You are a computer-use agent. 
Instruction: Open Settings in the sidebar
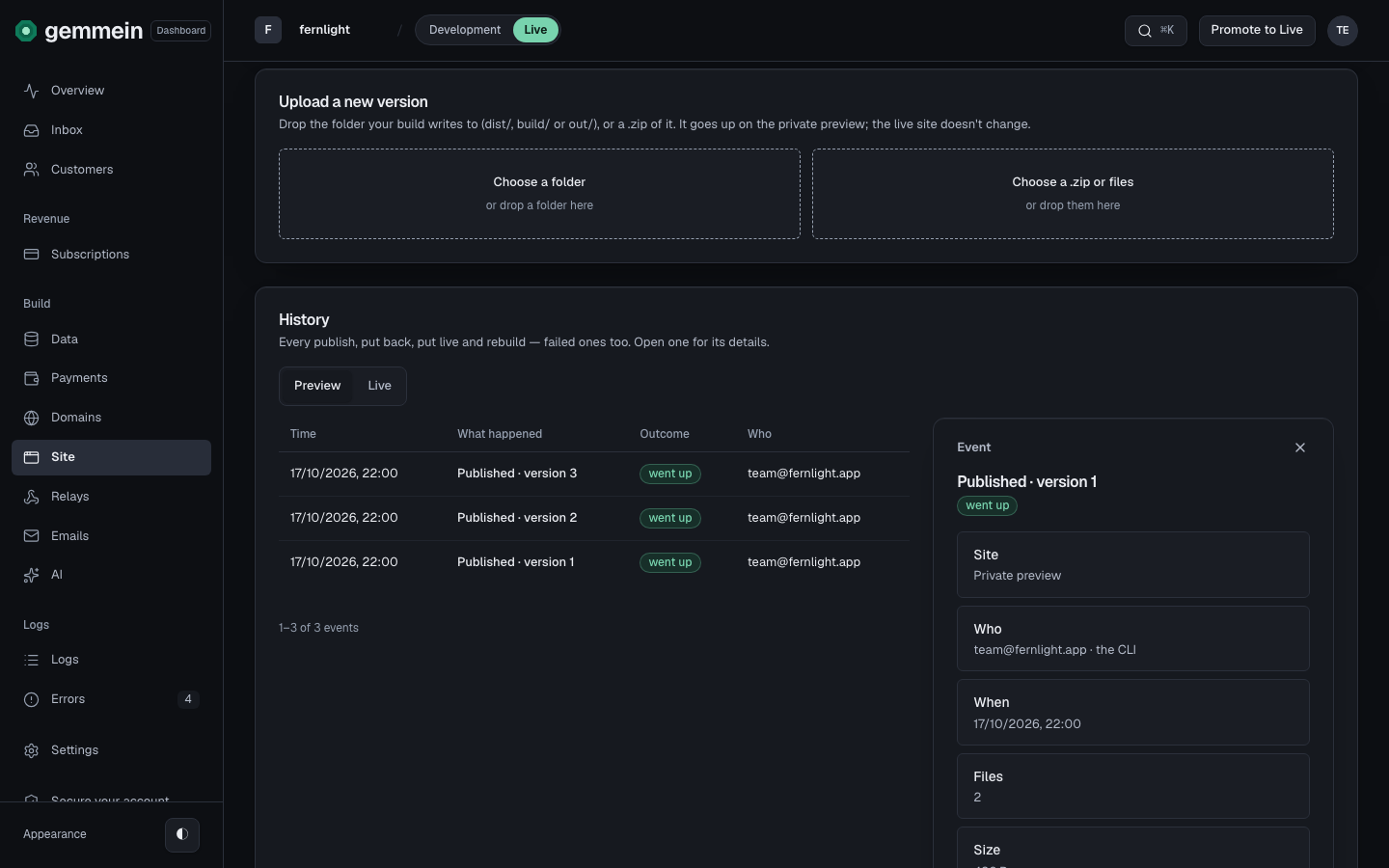[x=111, y=750]
